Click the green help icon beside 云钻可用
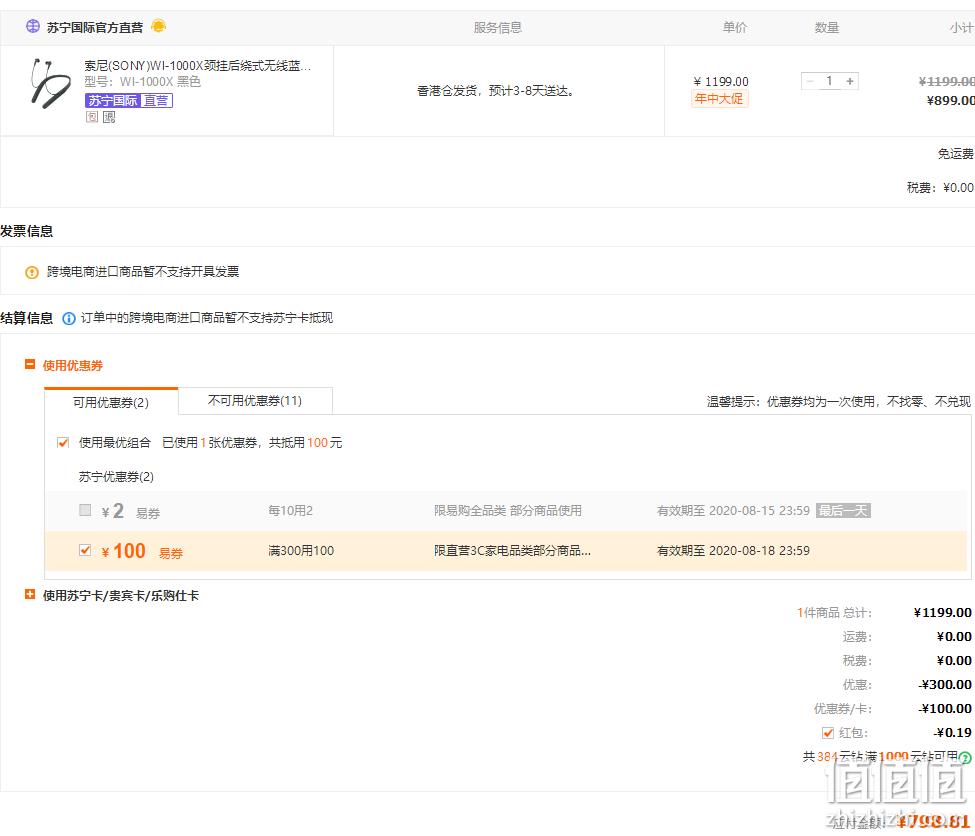The image size is (975, 836). [964, 758]
